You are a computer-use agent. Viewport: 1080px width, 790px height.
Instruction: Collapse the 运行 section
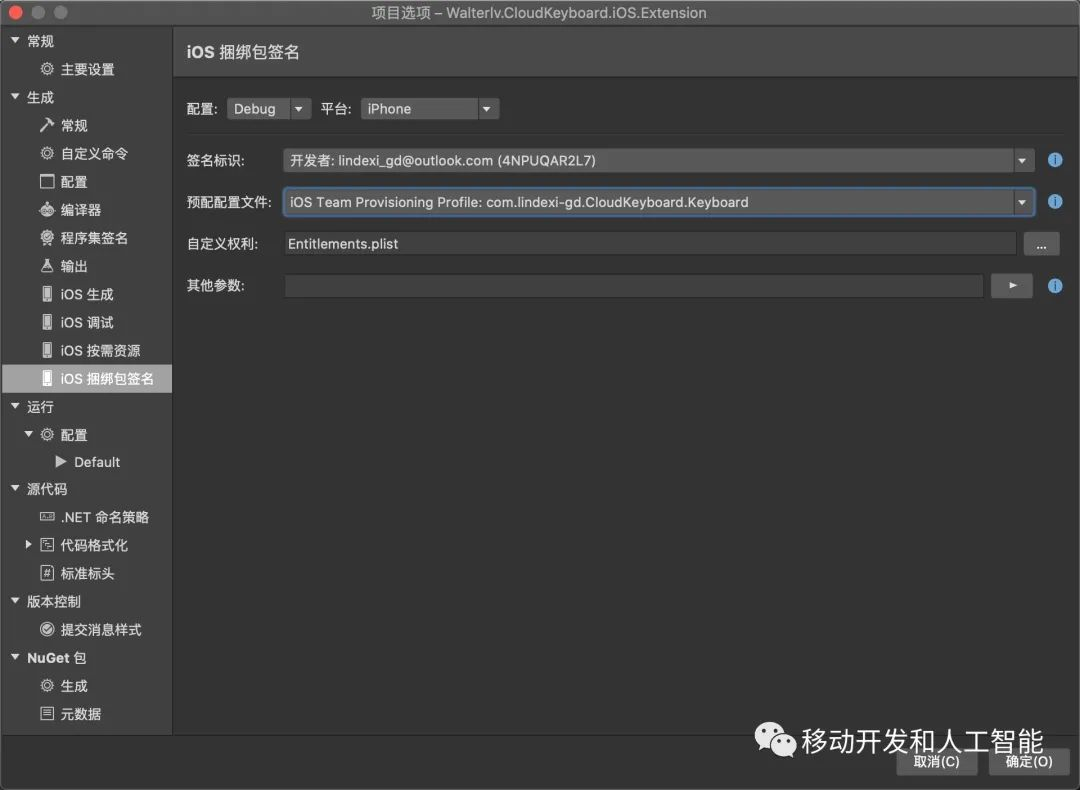[15, 406]
